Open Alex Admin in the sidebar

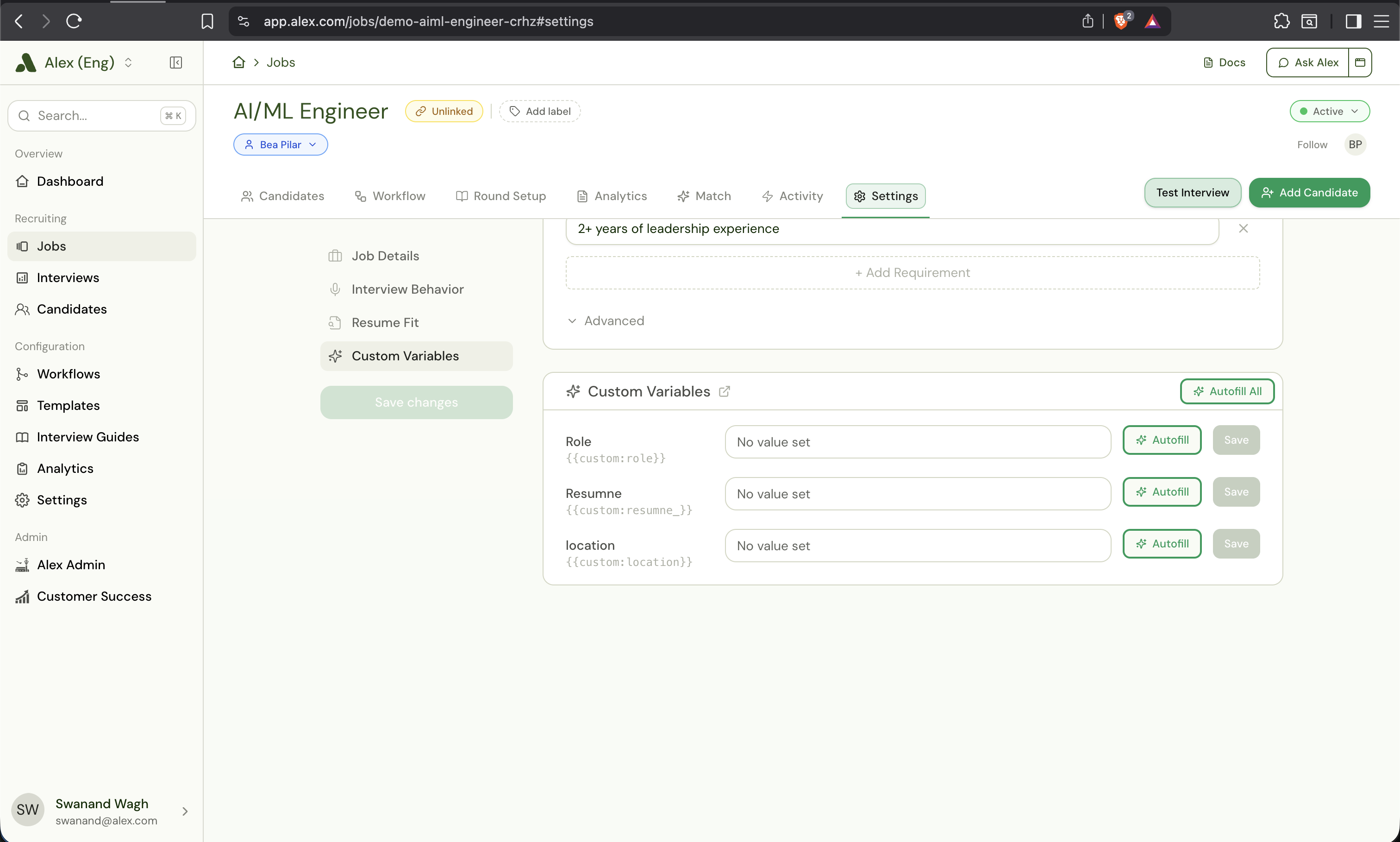pos(101,565)
